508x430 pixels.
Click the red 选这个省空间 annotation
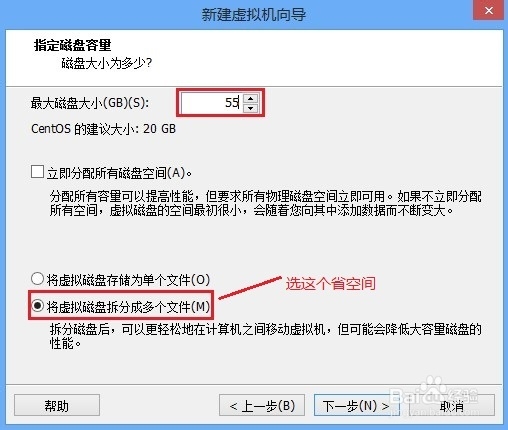pos(331,284)
